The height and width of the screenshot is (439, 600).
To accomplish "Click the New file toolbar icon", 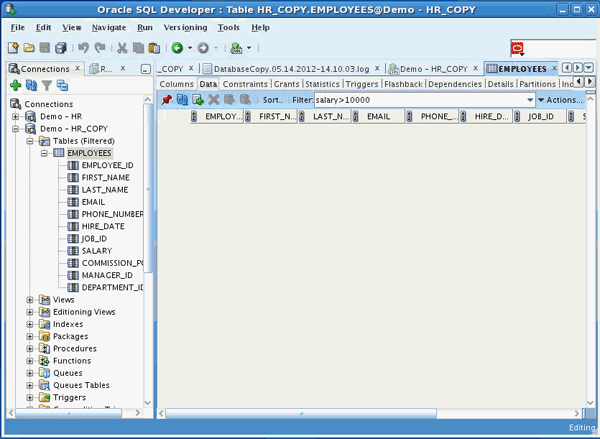I will [13, 48].
